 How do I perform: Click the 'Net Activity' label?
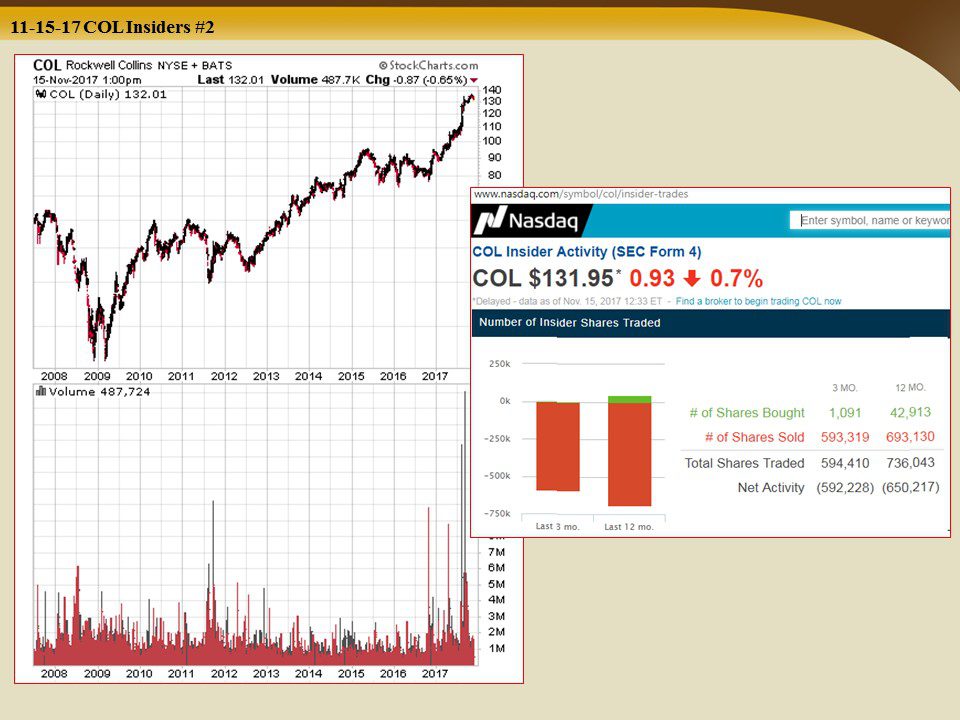pyautogui.click(x=771, y=487)
